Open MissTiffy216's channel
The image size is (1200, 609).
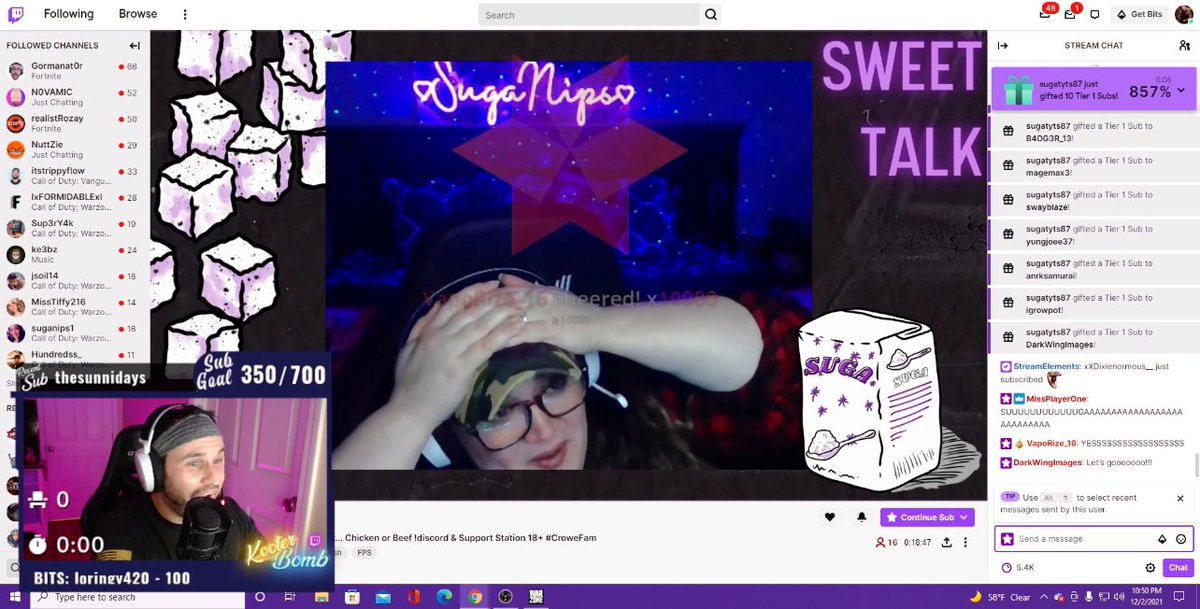coord(75,307)
